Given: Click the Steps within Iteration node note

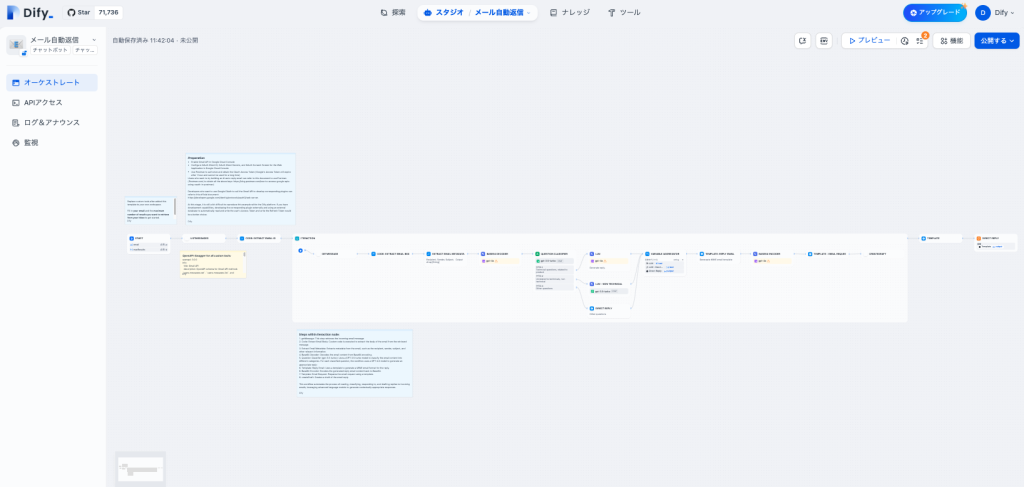Looking at the screenshot, I should click(355, 364).
